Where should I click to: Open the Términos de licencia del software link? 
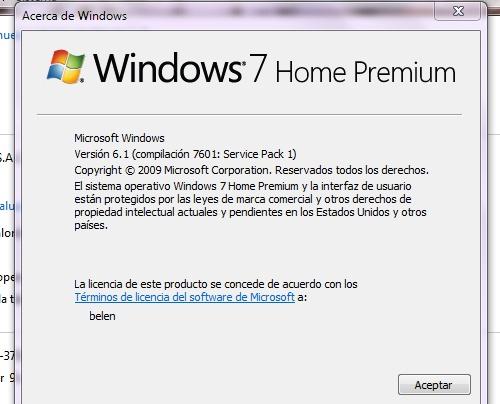coord(185,297)
